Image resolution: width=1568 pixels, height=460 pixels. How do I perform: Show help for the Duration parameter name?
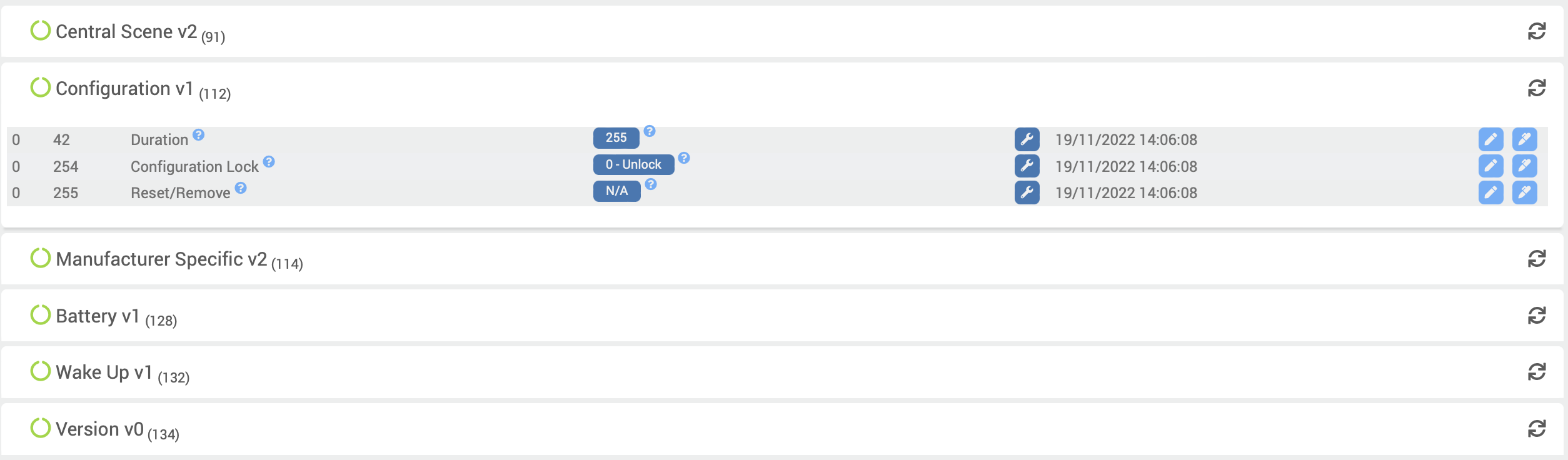198,135
